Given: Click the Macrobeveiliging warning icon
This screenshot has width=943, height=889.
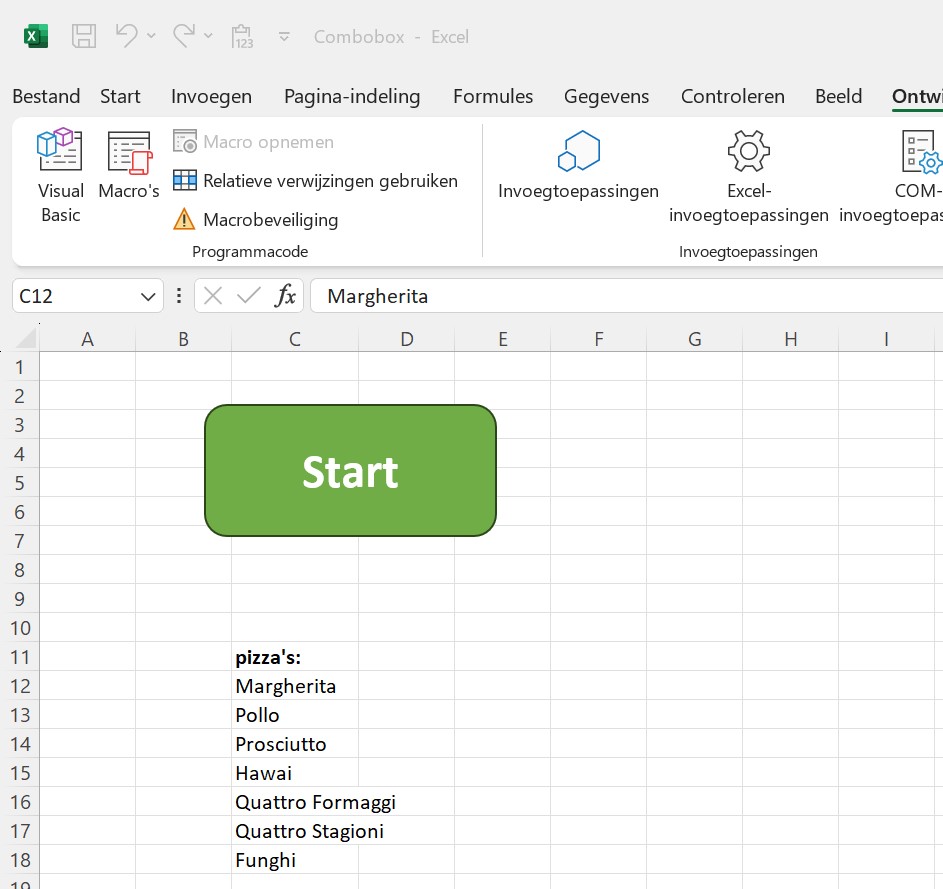Looking at the screenshot, I should coord(184,220).
